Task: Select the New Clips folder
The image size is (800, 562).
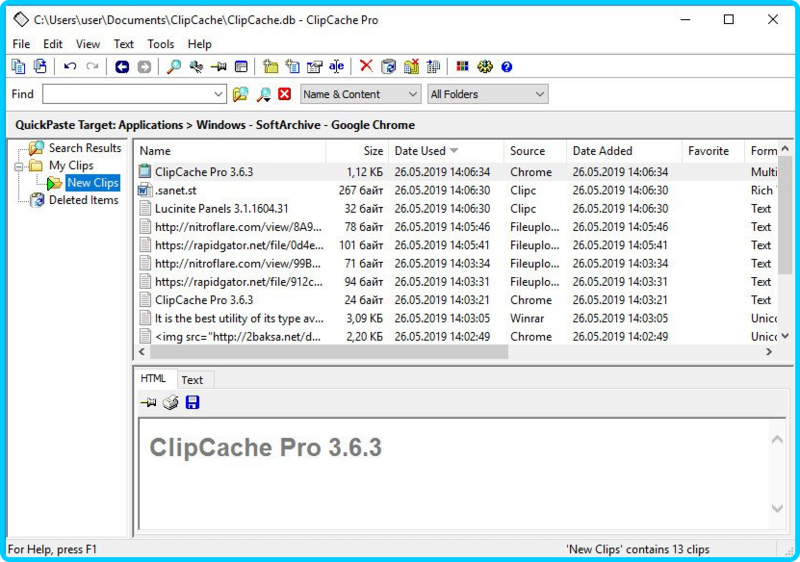Action: pos(93,183)
